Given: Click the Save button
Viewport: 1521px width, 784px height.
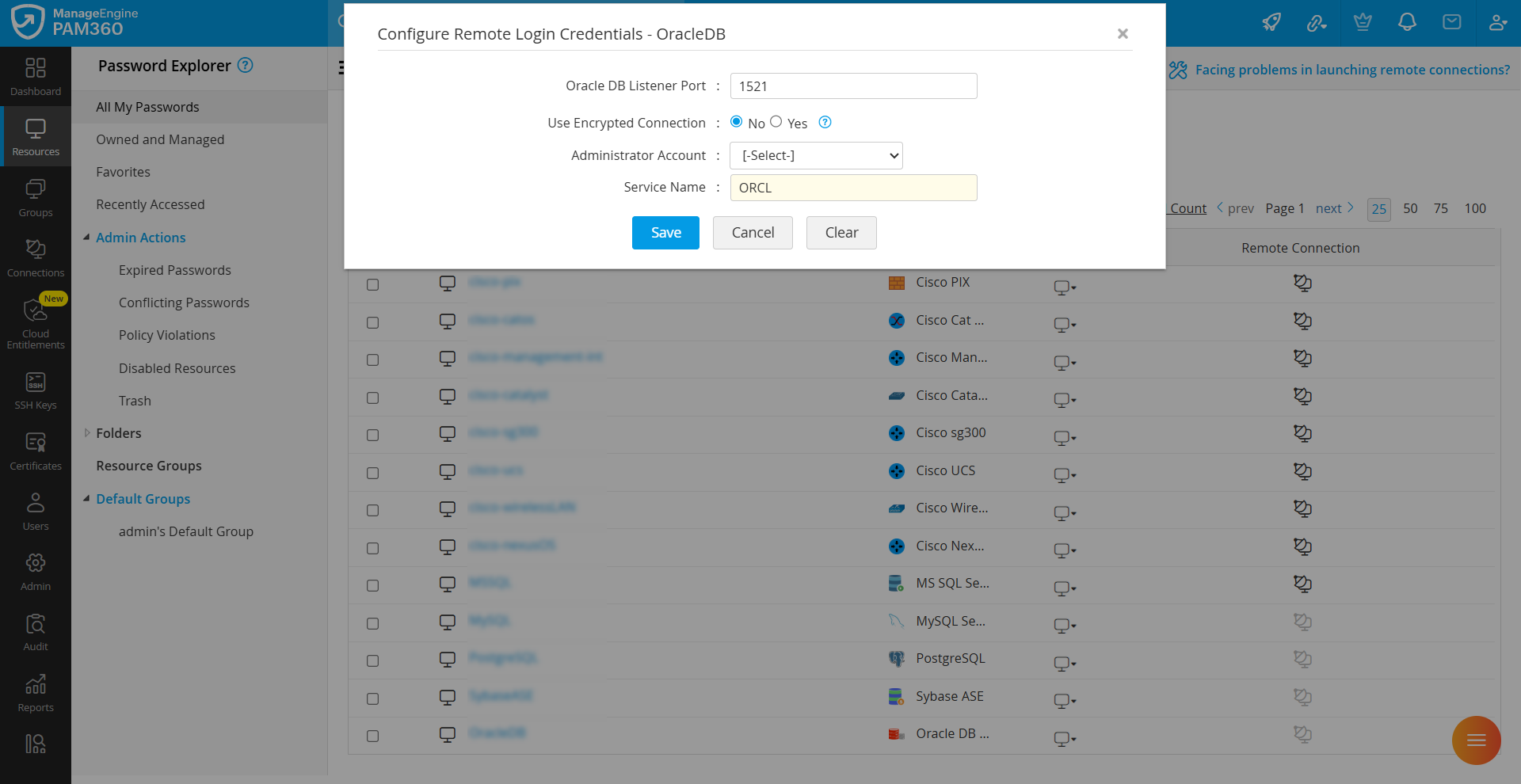Looking at the screenshot, I should [665, 233].
